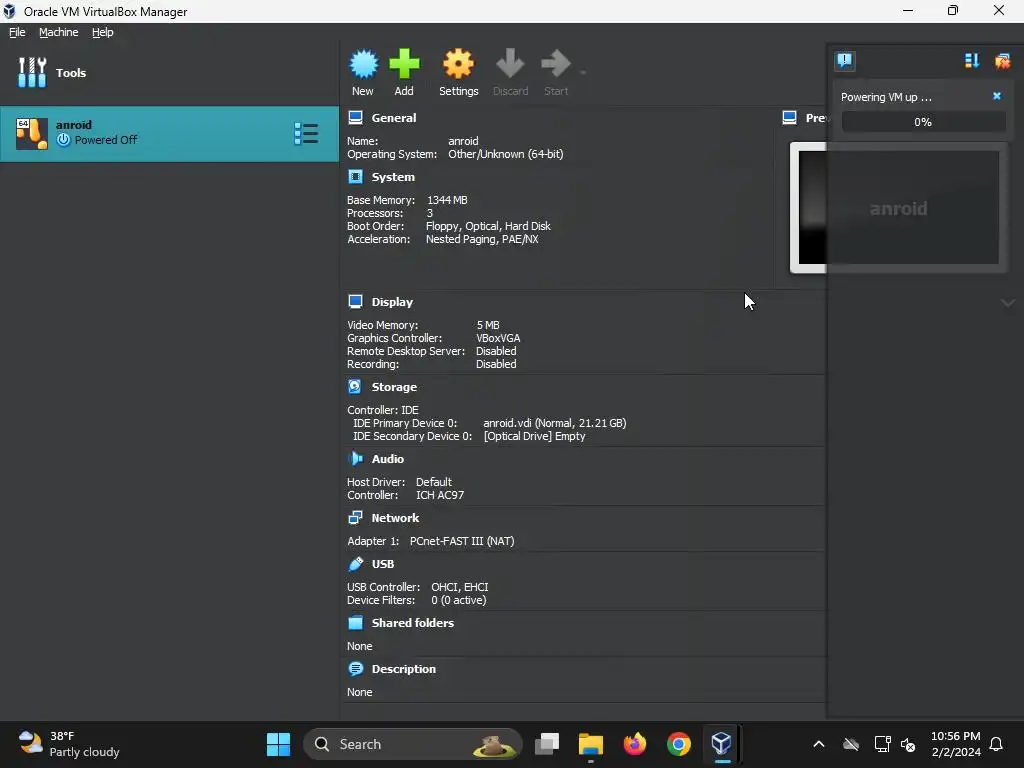Click the Shared folders section icon
Viewport: 1024px width, 768px height.
(355, 622)
